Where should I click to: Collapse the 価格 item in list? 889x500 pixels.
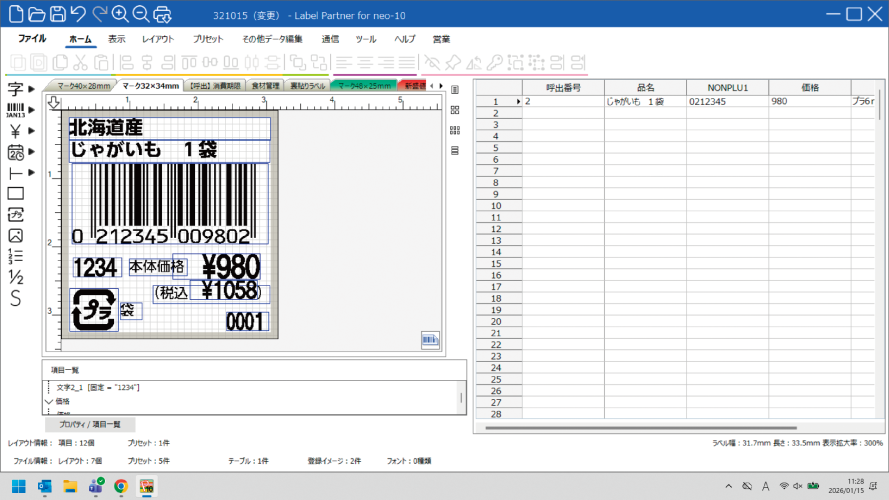pos(49,401)
